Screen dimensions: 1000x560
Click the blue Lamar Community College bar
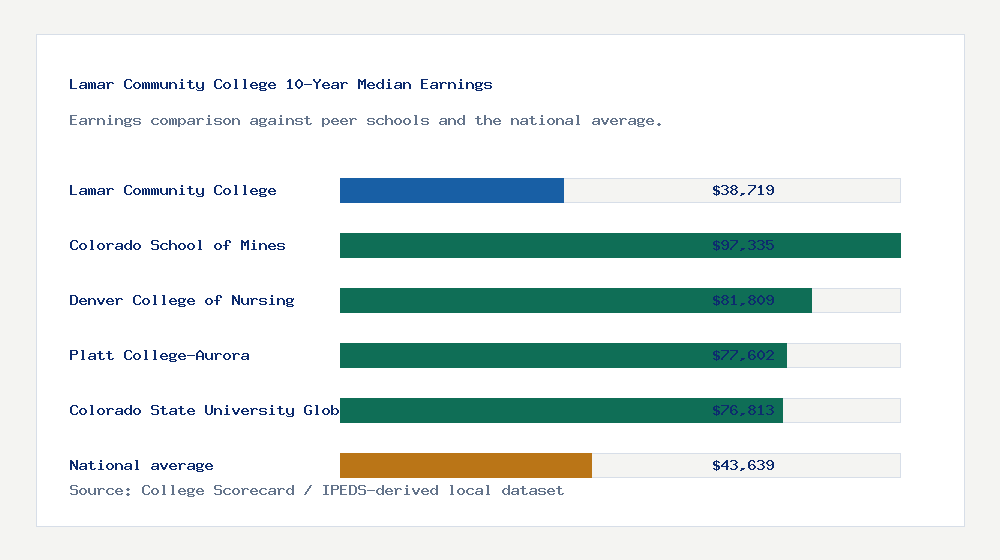452,191
